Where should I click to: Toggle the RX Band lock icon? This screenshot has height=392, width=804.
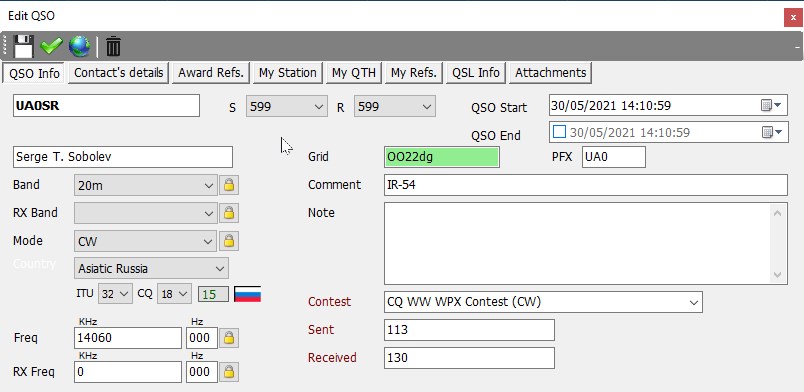(x=229, y=213)
